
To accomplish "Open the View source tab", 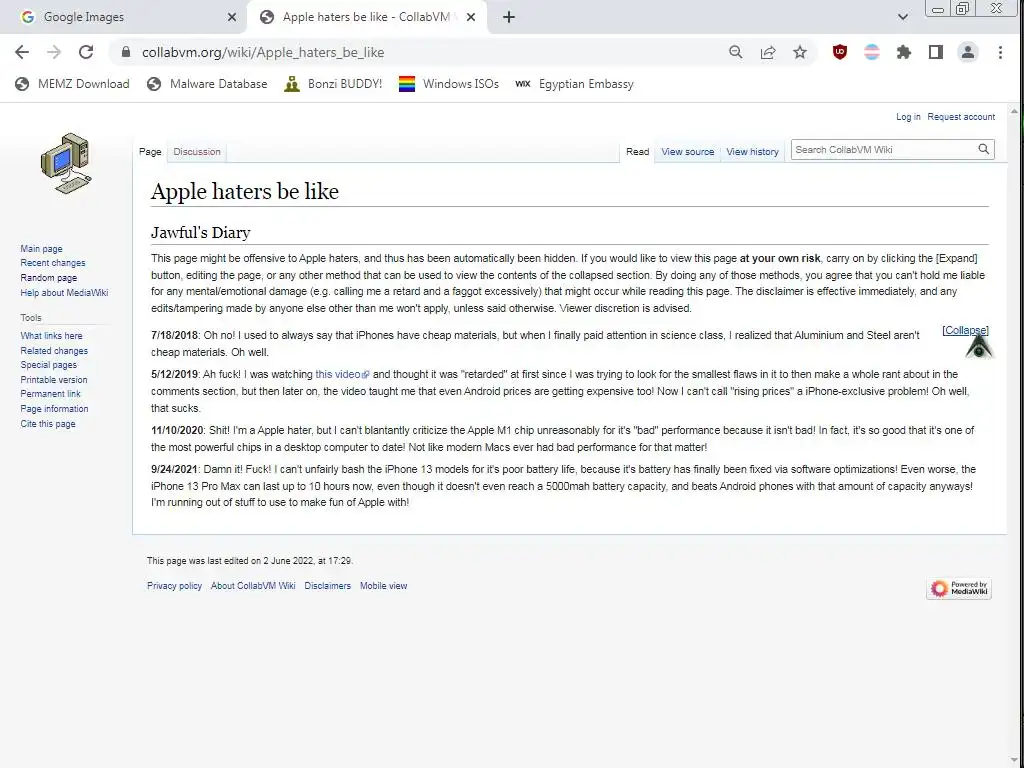I will tap(688, 152).
